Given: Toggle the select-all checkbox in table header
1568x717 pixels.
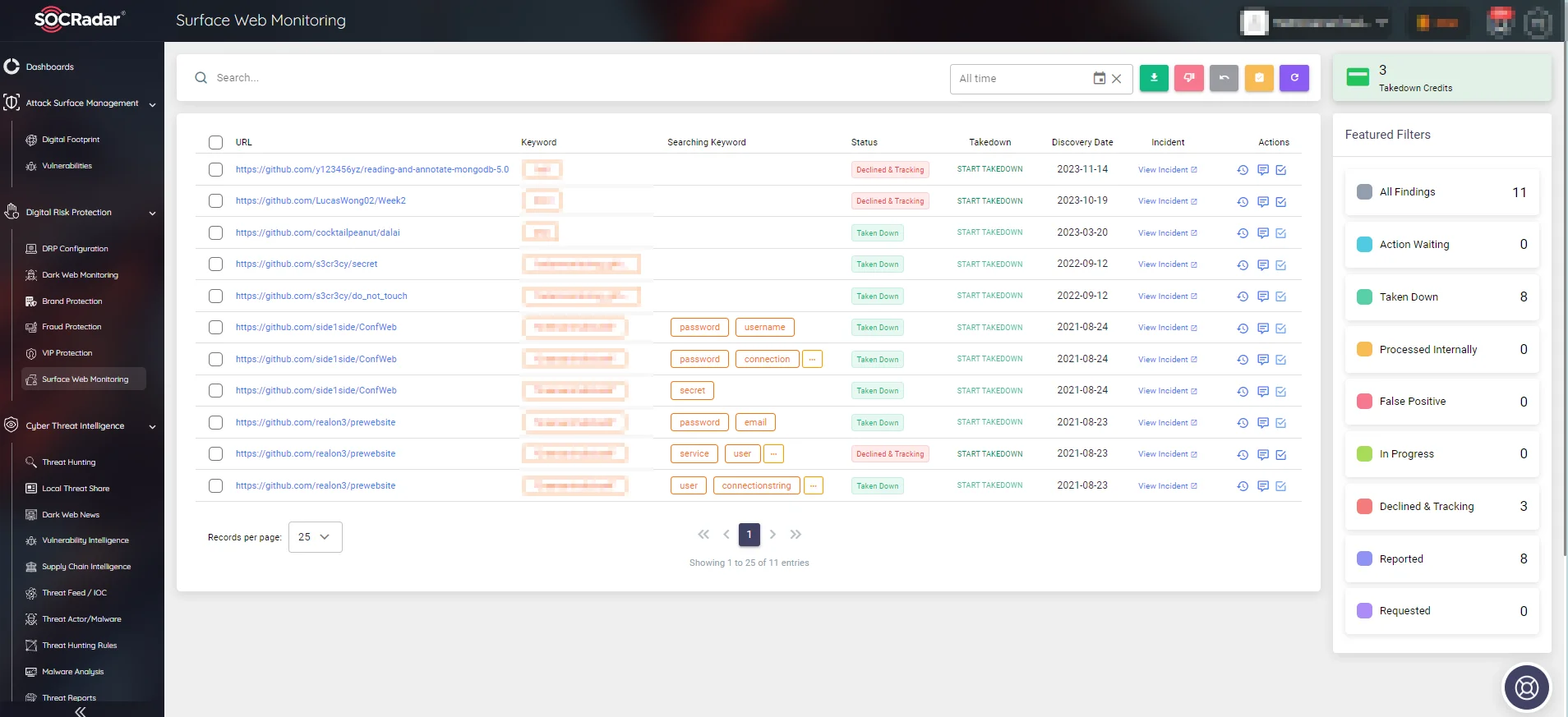Looking at the screenshot, I should [215, 142].
